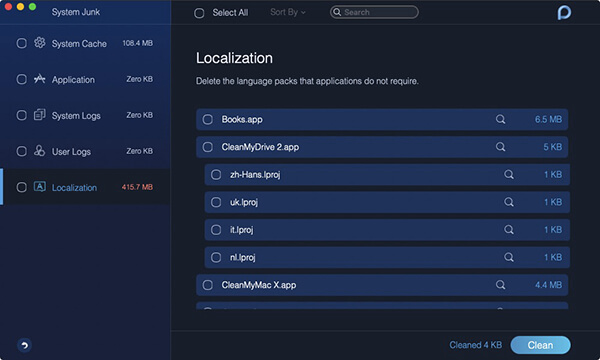Screen dimensions: 600x360
Task: Click the Clean button
Action: coord(540,345)
